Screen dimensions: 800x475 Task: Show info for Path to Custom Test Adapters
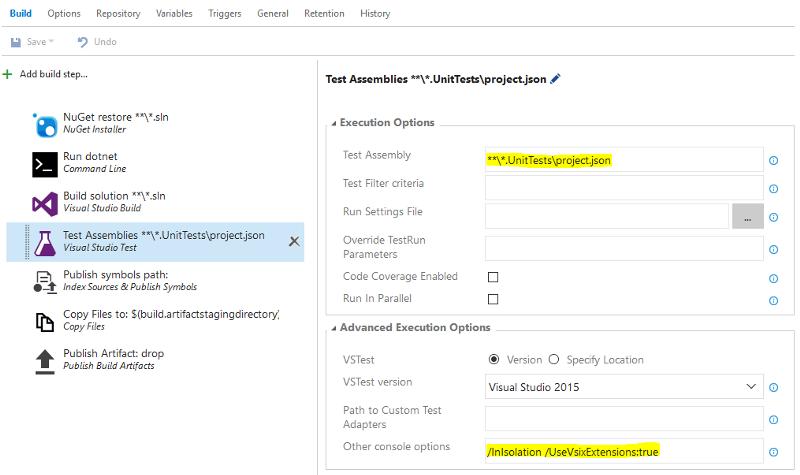click(x=773, y=420)
